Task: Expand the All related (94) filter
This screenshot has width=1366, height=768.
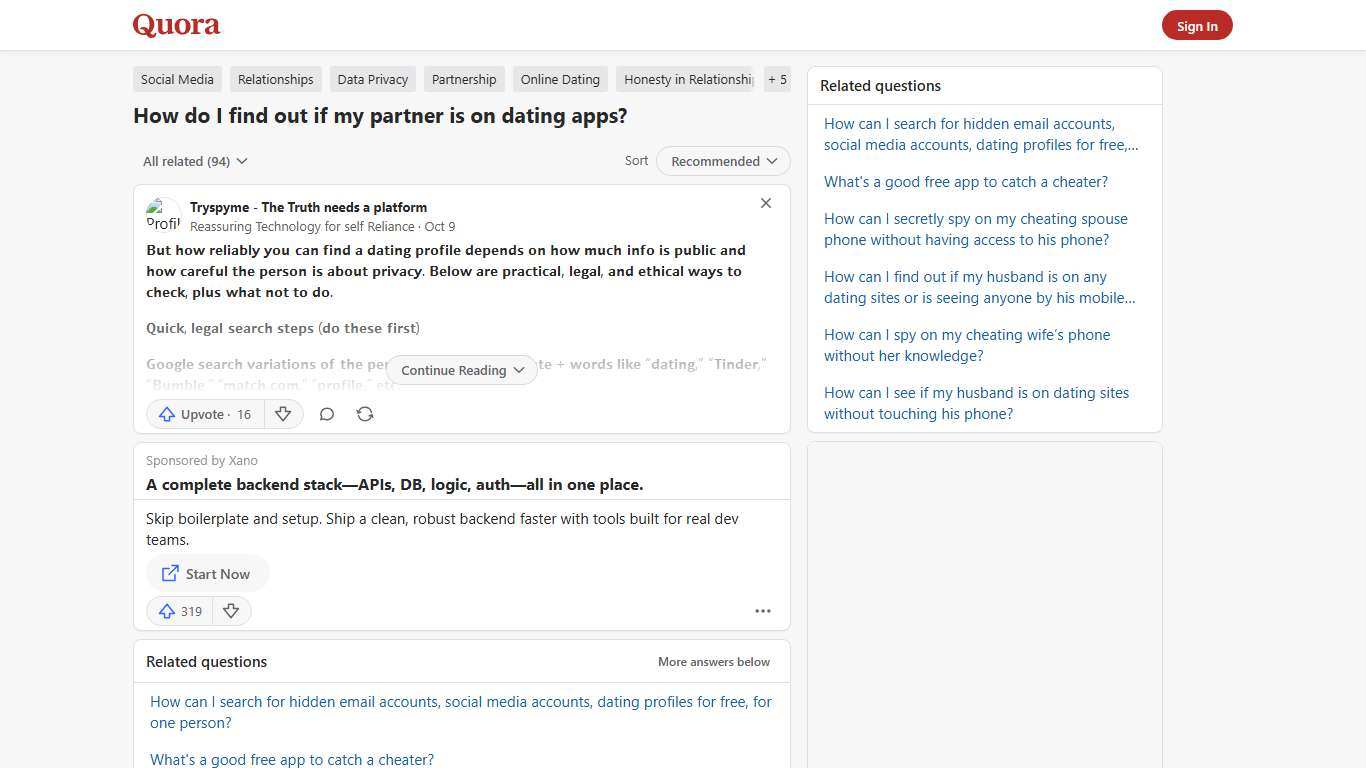Action: (x=195, y=161)
